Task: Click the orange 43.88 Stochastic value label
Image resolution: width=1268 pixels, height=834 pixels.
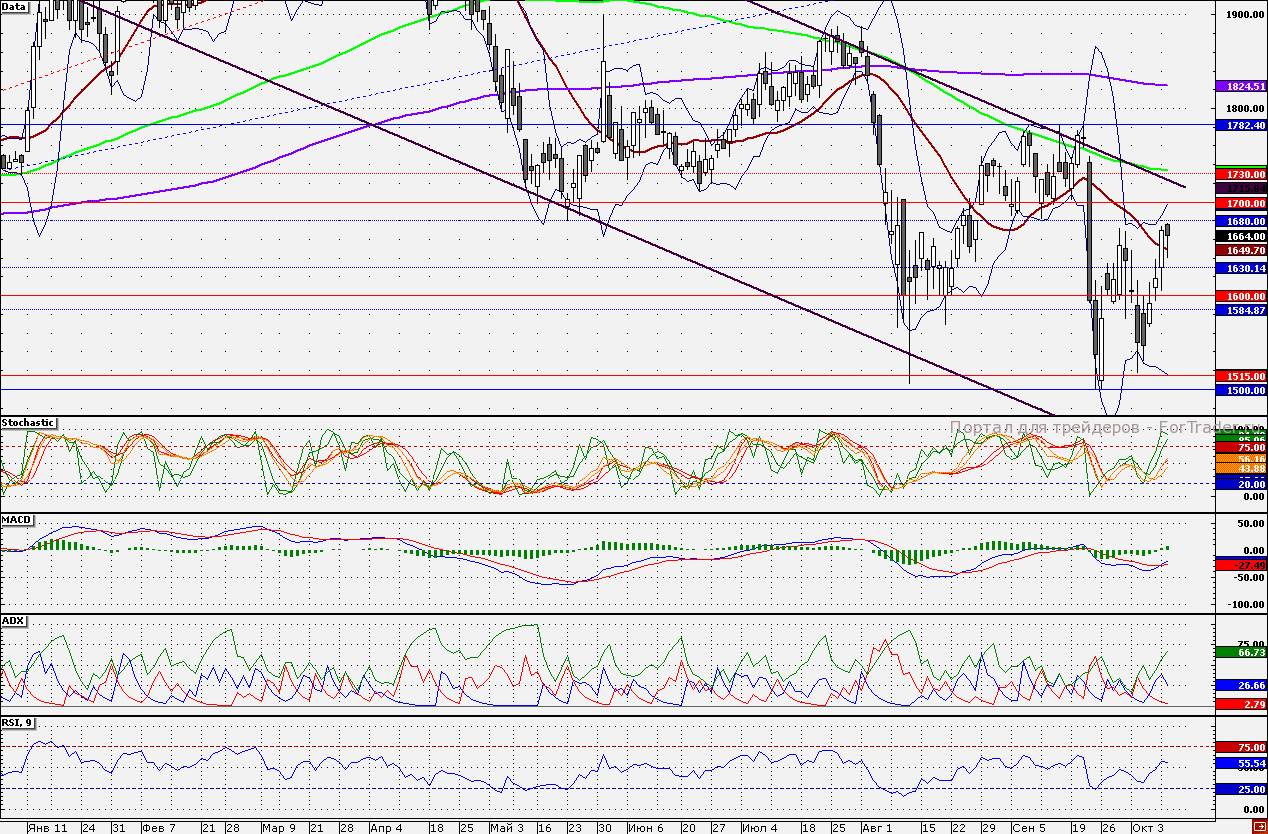Action: click(x=1240, y=466)
